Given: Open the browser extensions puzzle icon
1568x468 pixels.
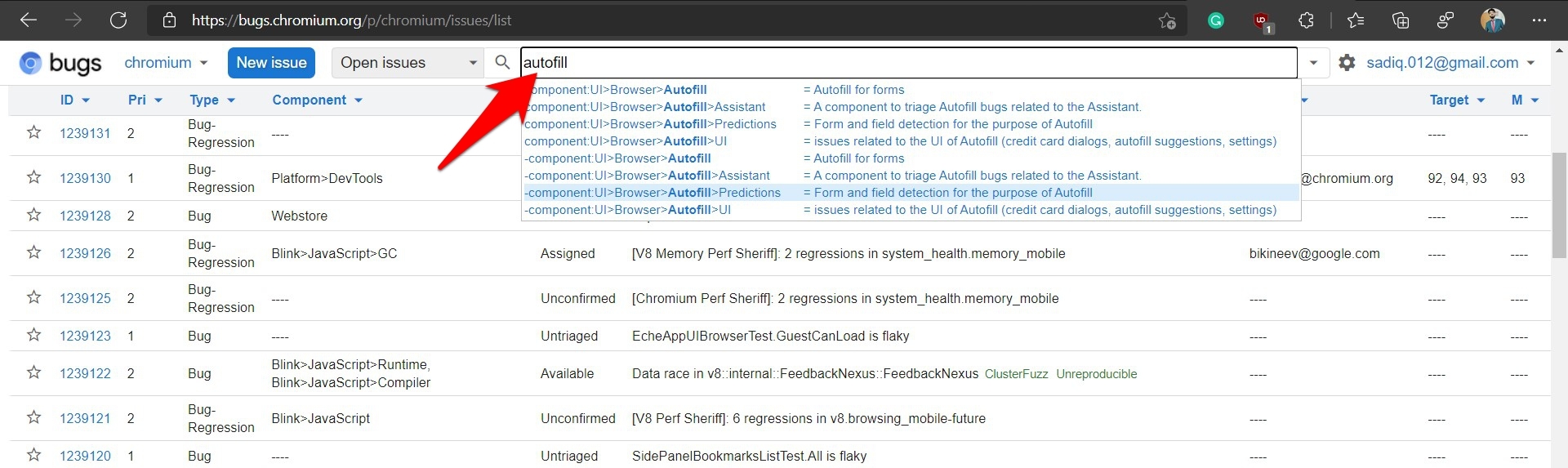Looking at the screenshot, I should pos(1306,20).
